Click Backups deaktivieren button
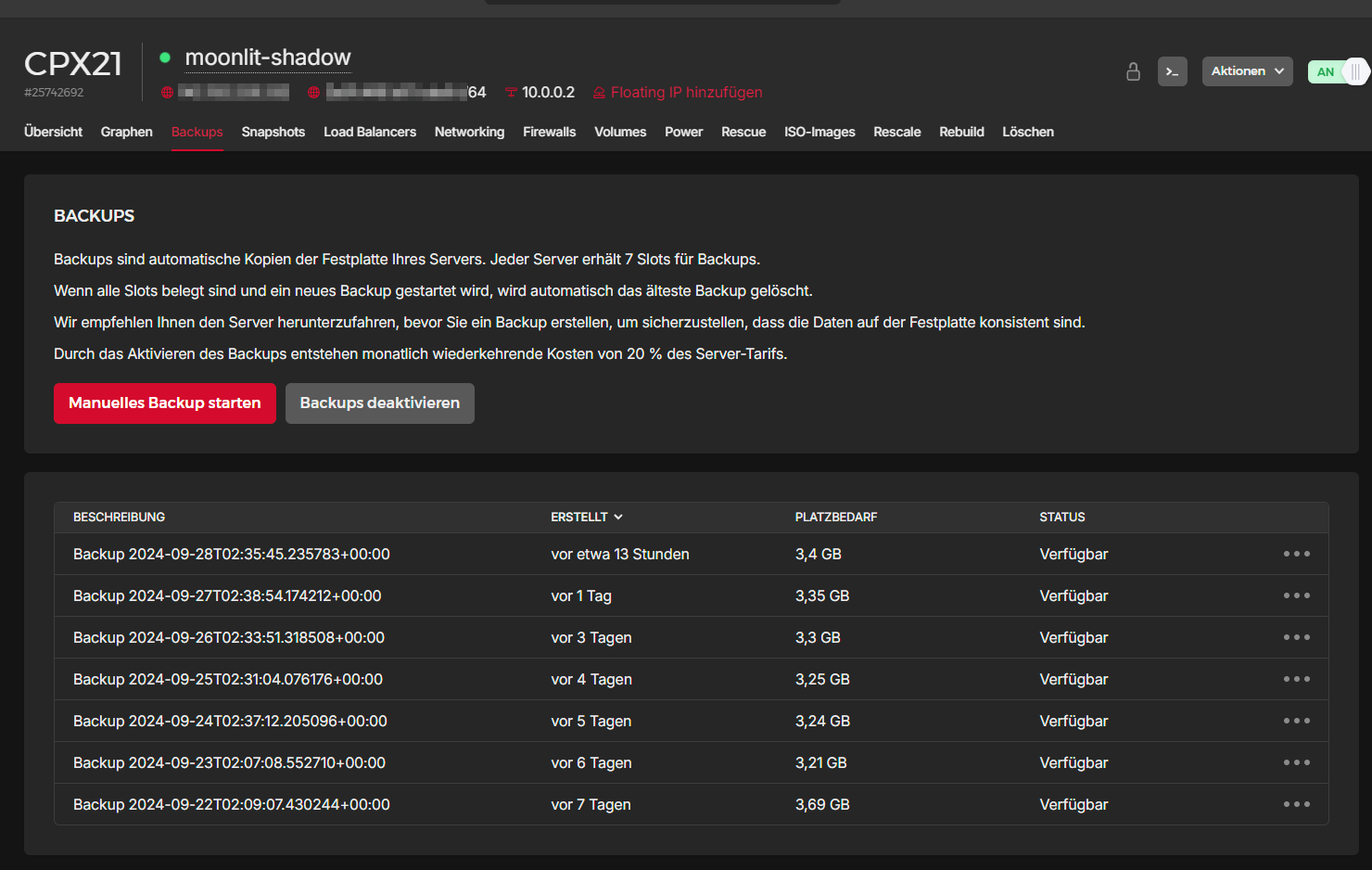The height and width of the screenshot is (870, 1372). coord(379,403)
